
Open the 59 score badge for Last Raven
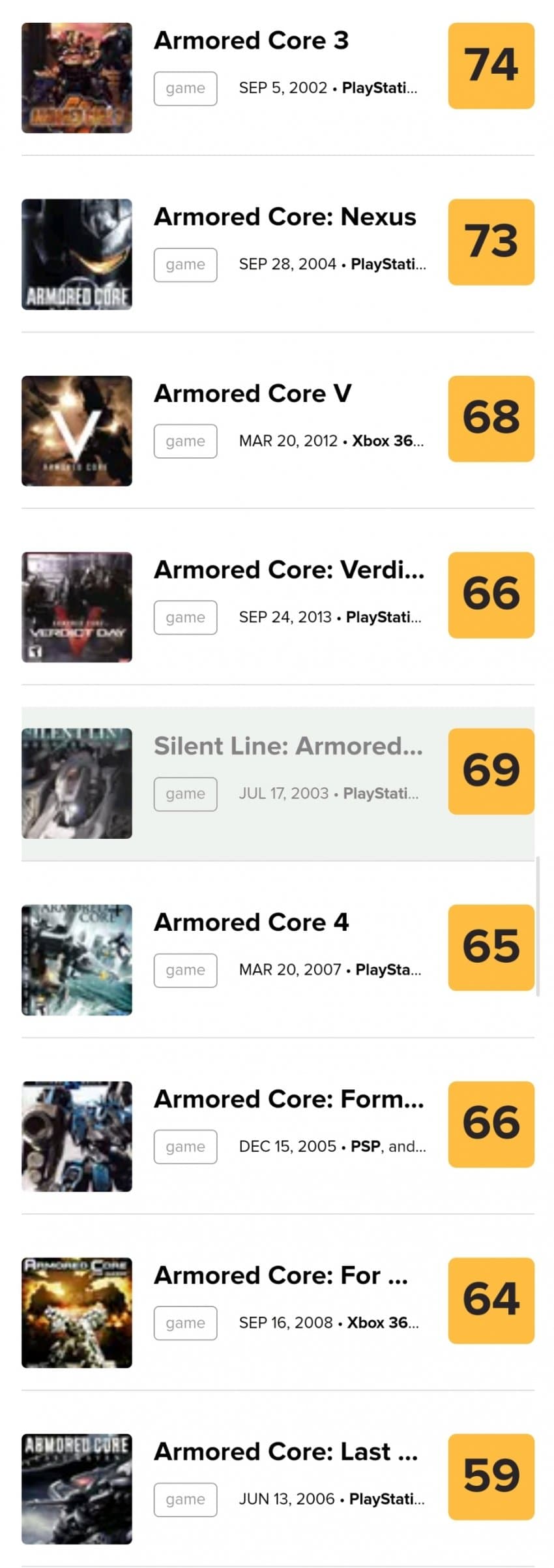[x=491, y=1477]
